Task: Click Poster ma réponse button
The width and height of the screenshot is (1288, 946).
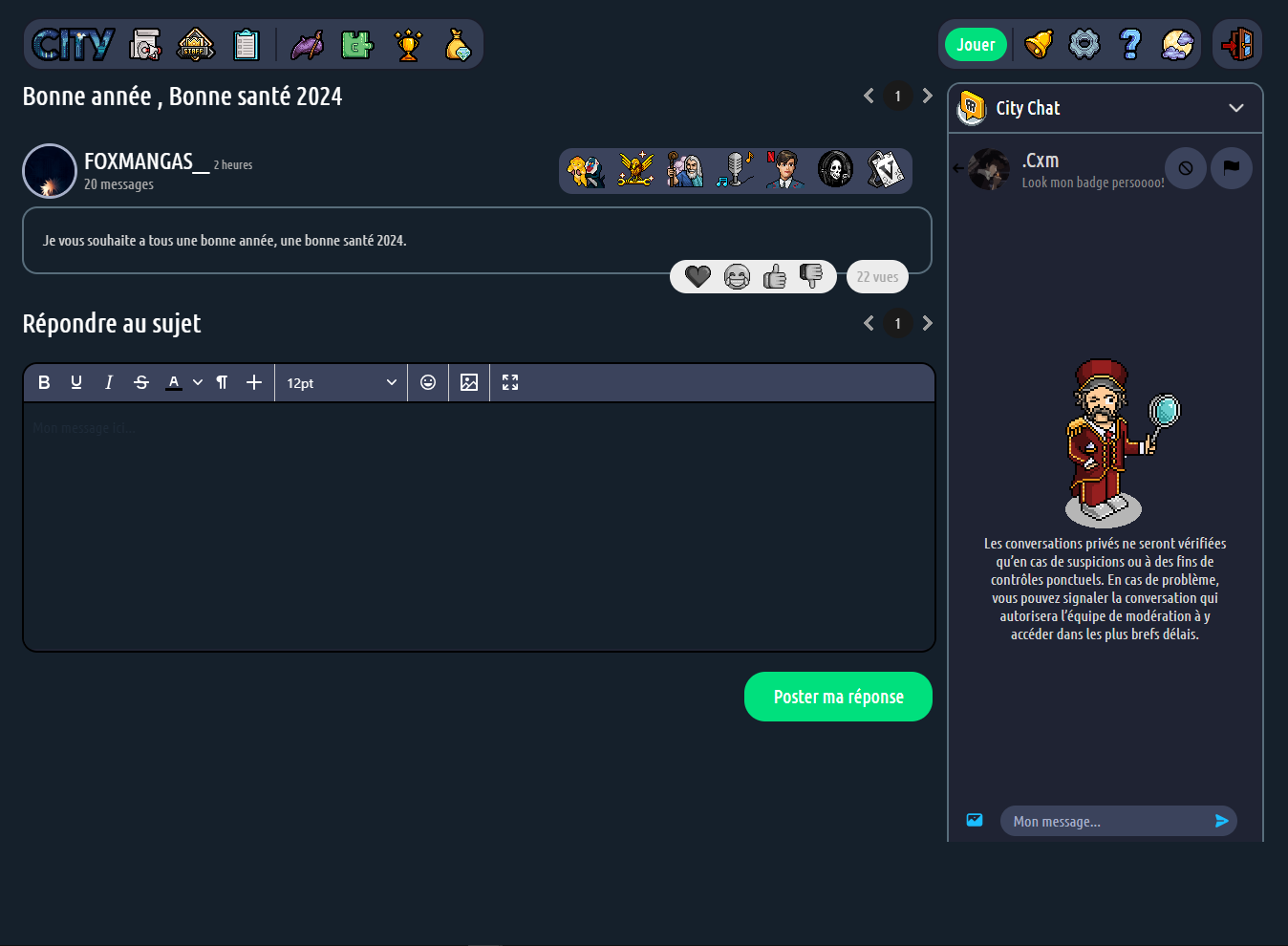Action: click(x=838, y=697)
